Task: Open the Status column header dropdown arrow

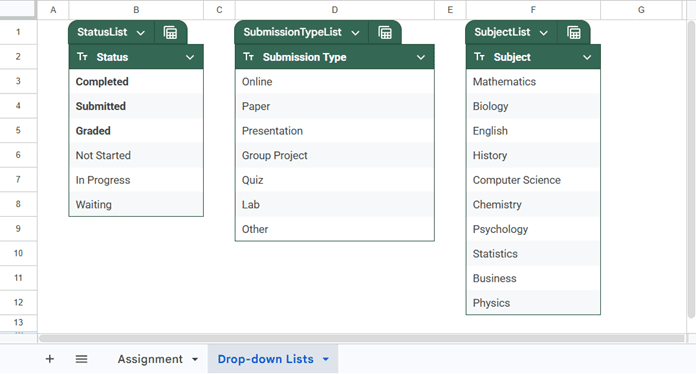Action: pos(190,57)
